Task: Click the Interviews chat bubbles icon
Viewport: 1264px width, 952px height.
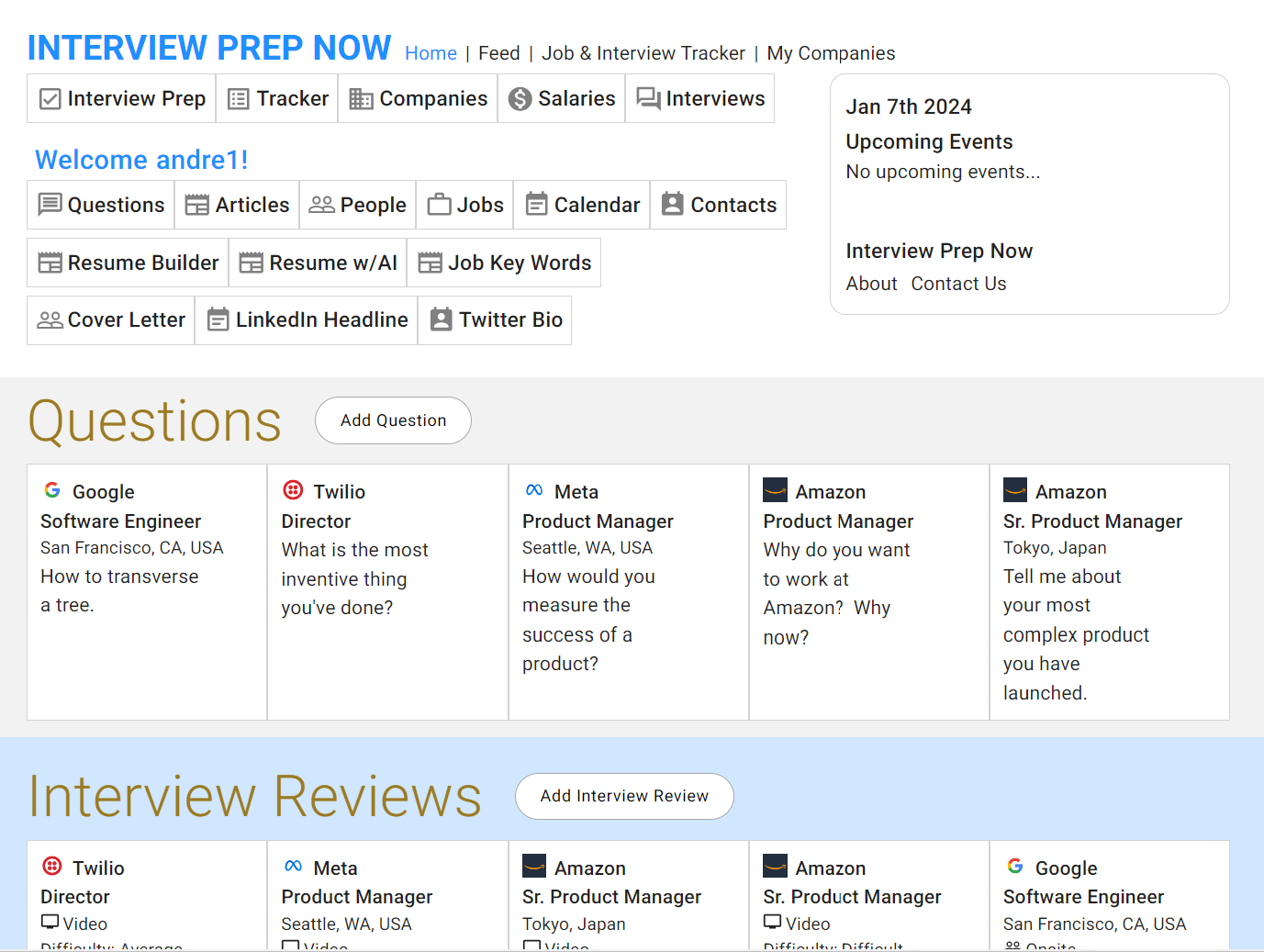Action: click(649, 99)
